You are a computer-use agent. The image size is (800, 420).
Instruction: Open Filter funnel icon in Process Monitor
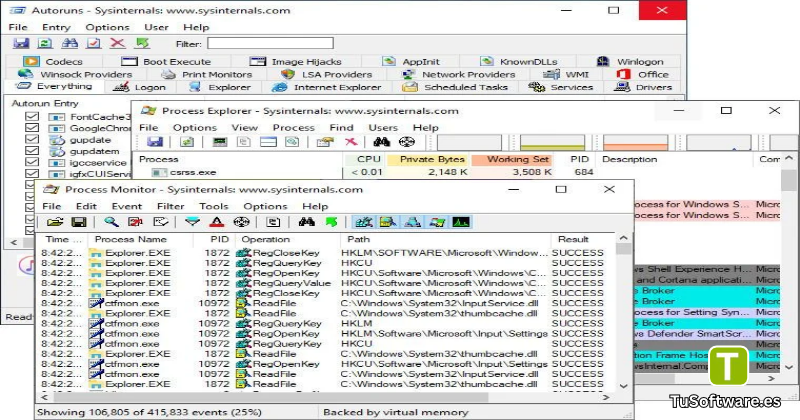point(192,222)
